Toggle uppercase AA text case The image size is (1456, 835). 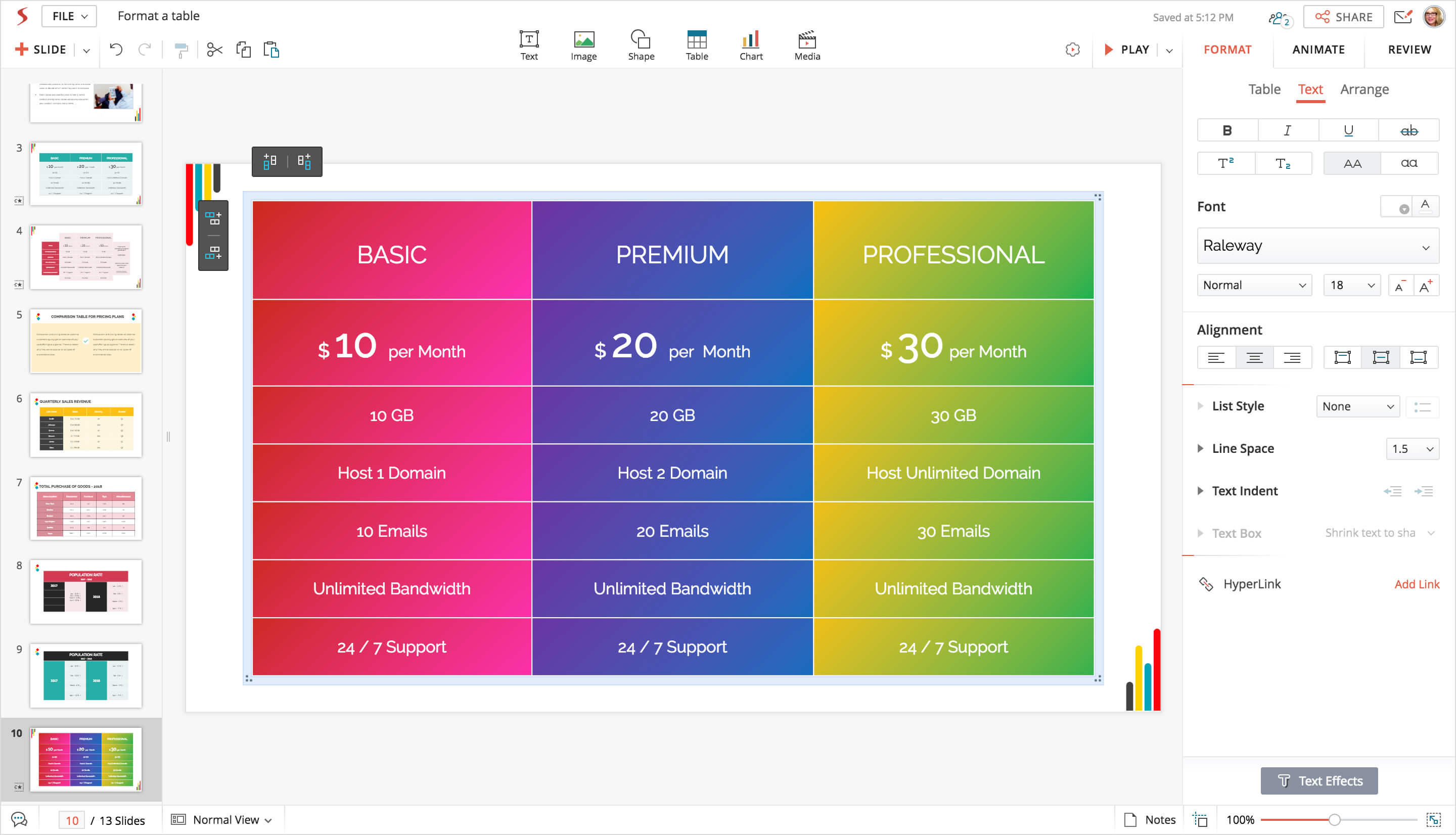[x=1352, y=163]
